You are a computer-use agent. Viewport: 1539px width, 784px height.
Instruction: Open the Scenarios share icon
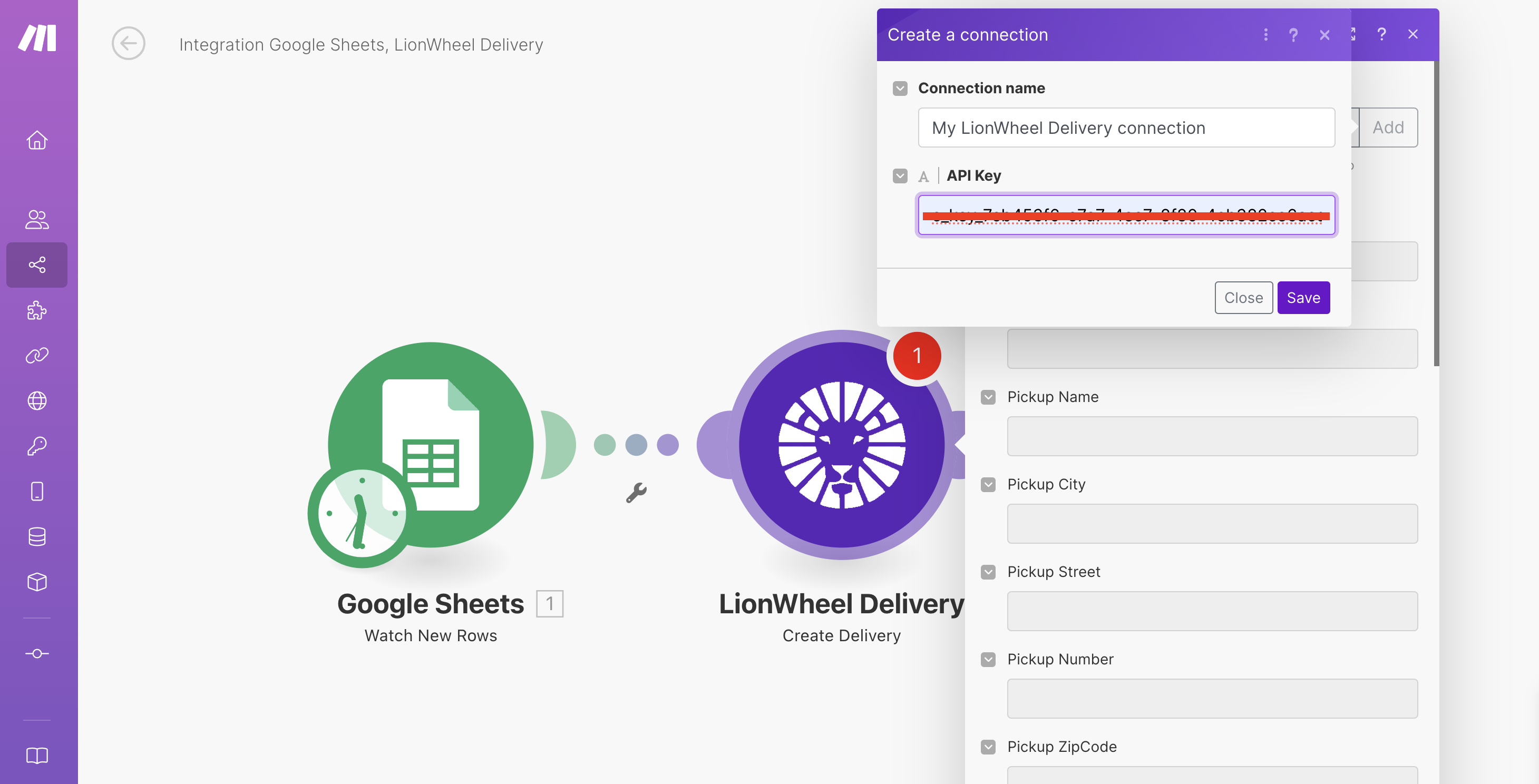pos(37,264)
